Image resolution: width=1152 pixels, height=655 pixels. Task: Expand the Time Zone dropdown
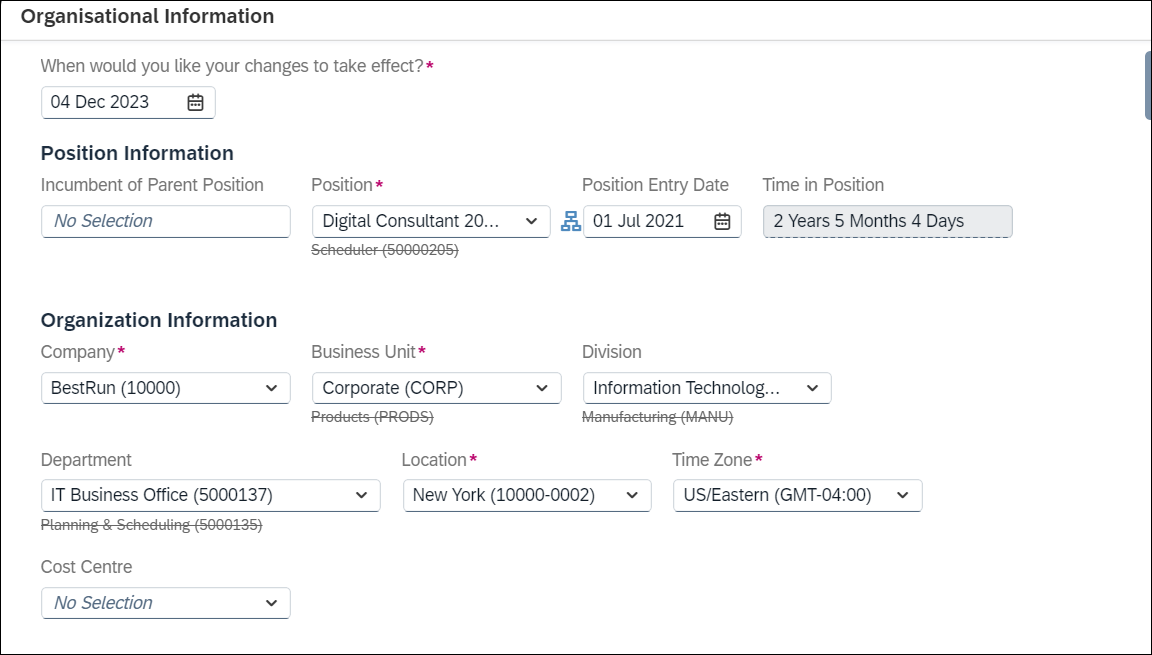click(902, 495)
